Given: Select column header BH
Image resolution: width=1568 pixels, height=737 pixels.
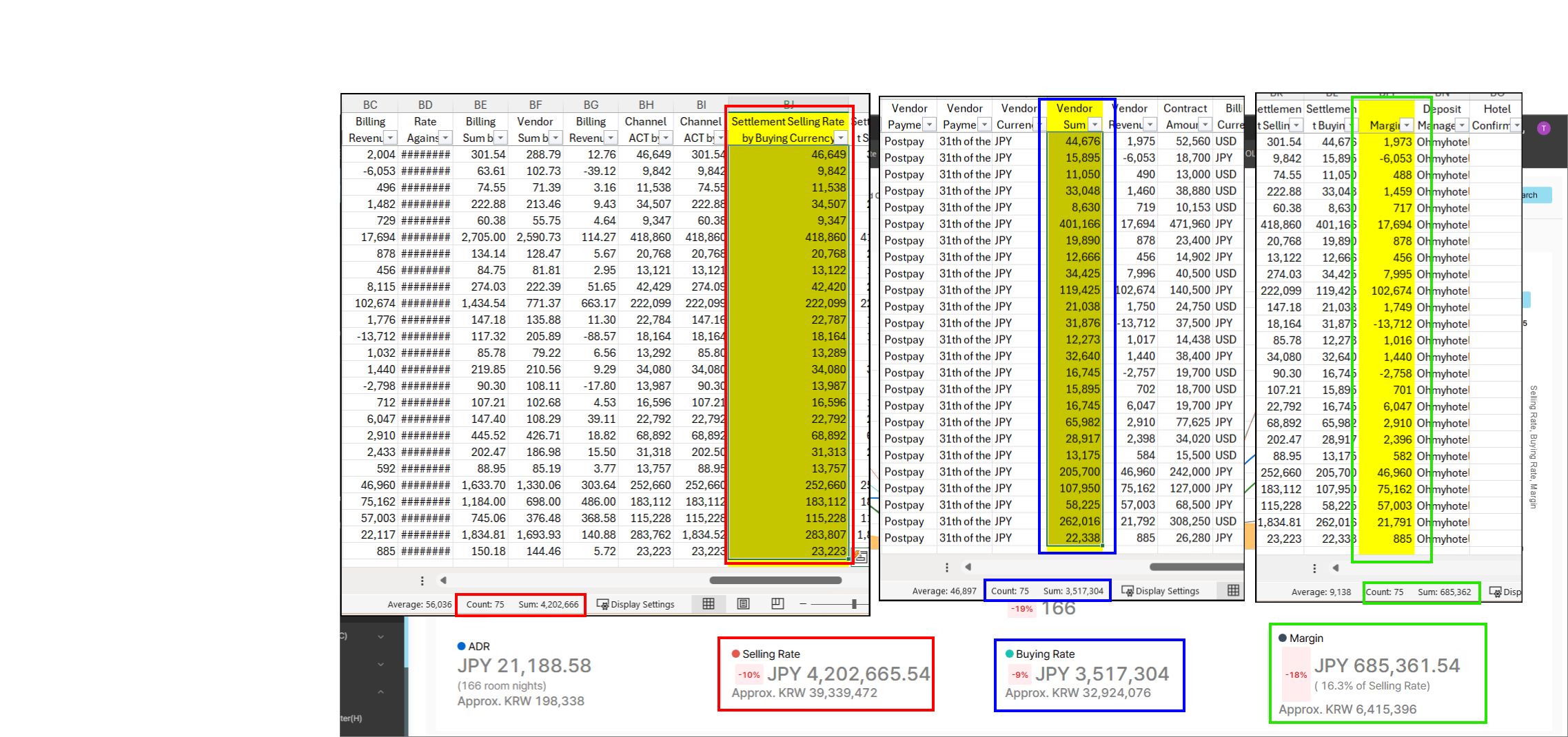Looking at the screenshot, I should [x=646, y=105].
